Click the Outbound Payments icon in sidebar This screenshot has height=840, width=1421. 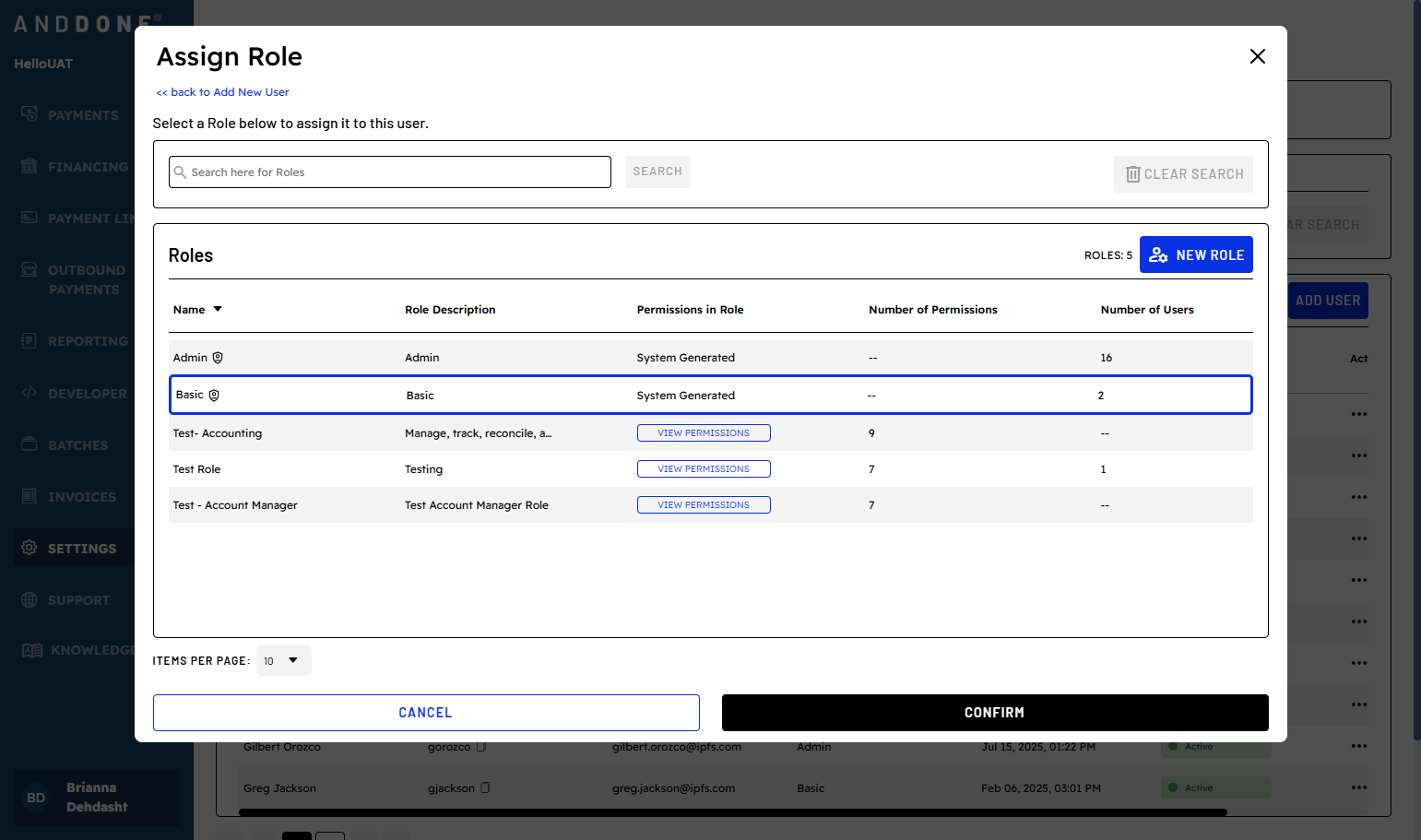[30, 269]
